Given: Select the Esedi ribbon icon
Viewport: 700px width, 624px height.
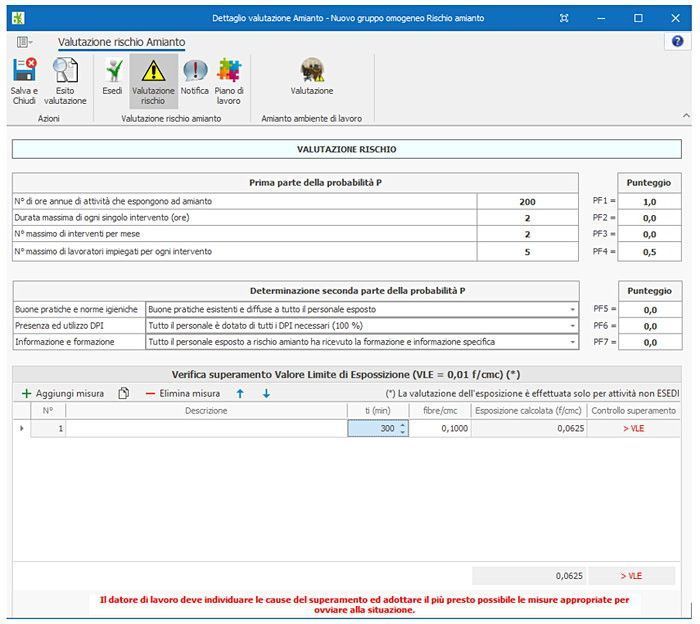Looking at the screenshot, I should [x=113, y=73].
